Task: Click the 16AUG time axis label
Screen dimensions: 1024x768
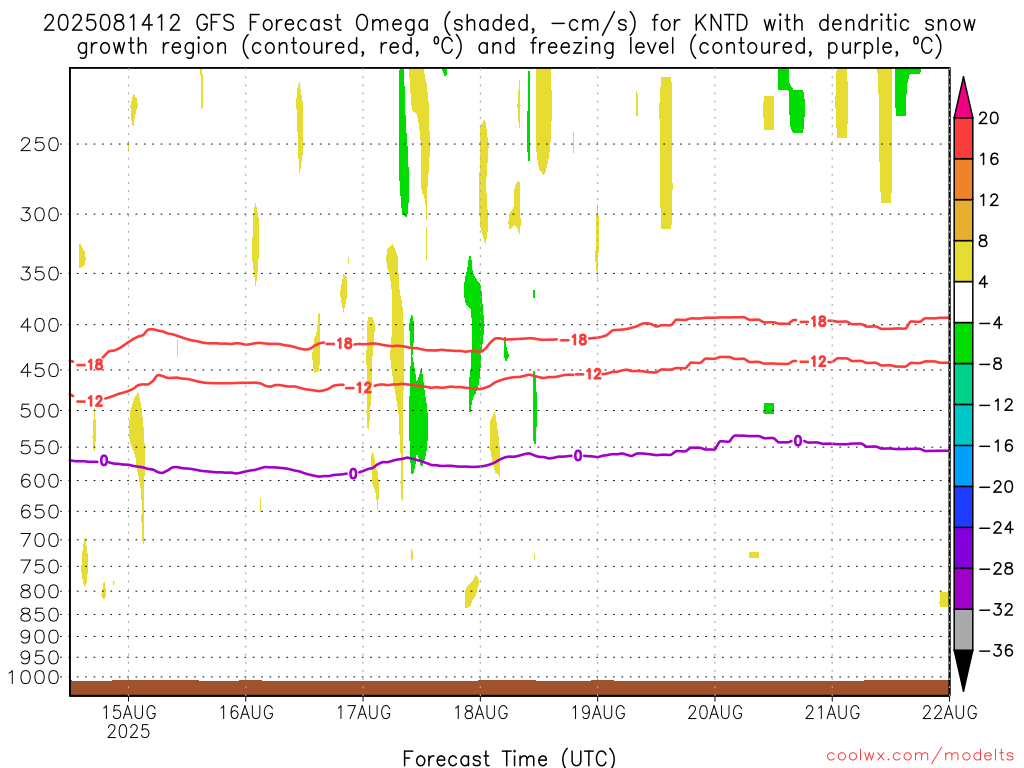Action: click(x=246, y=712)
